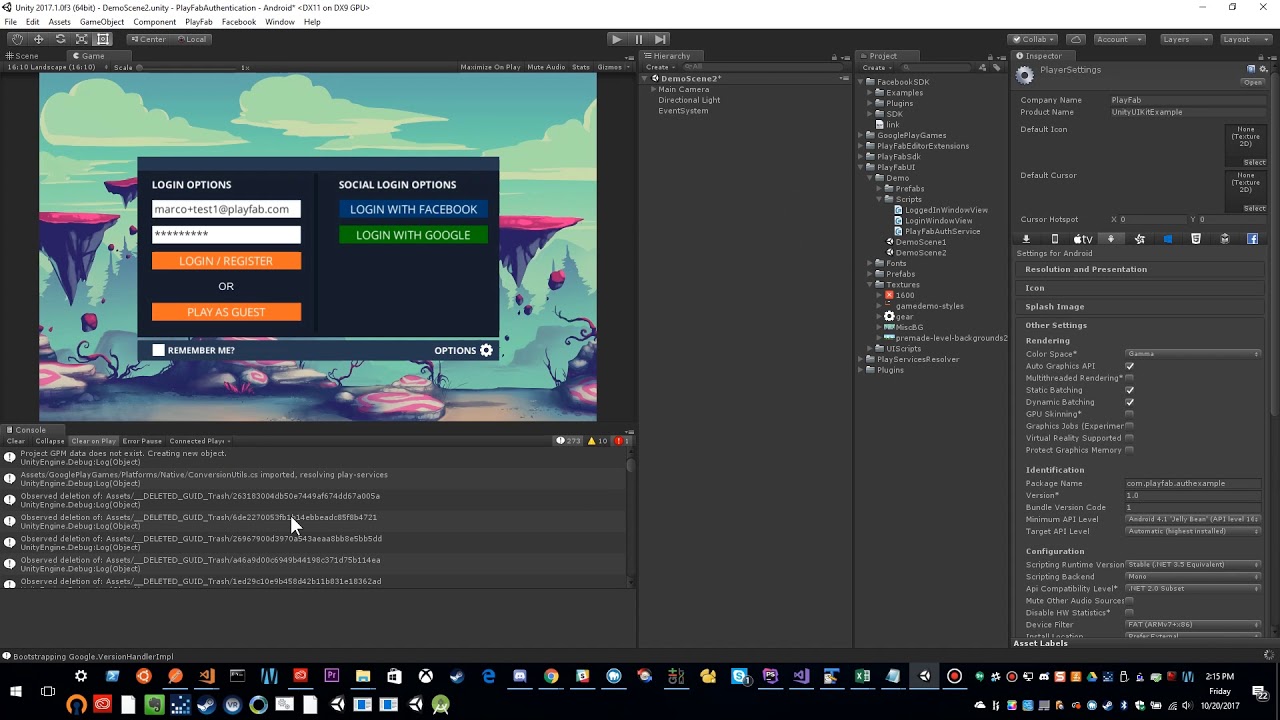Screen dimensions: 1280x720
Task: Select the Facebook platform settings tab
Action: [1252, 239]
